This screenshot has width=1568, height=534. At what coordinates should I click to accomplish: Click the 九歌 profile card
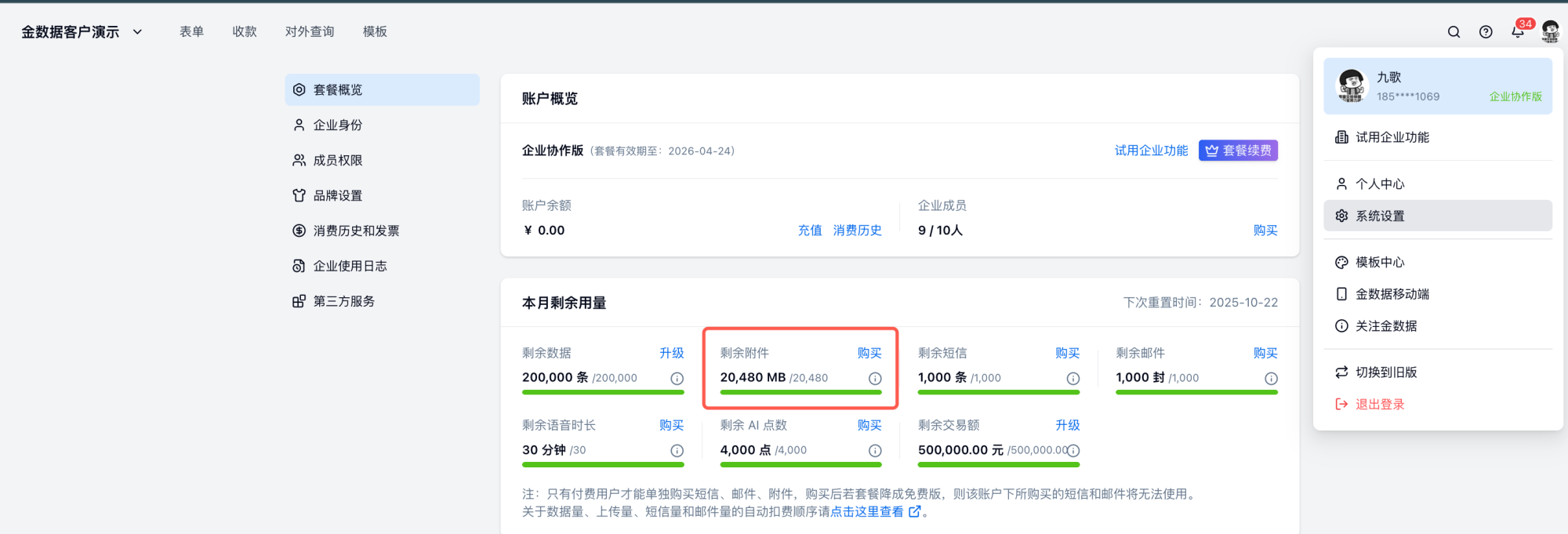click(x=1437, y=86)
